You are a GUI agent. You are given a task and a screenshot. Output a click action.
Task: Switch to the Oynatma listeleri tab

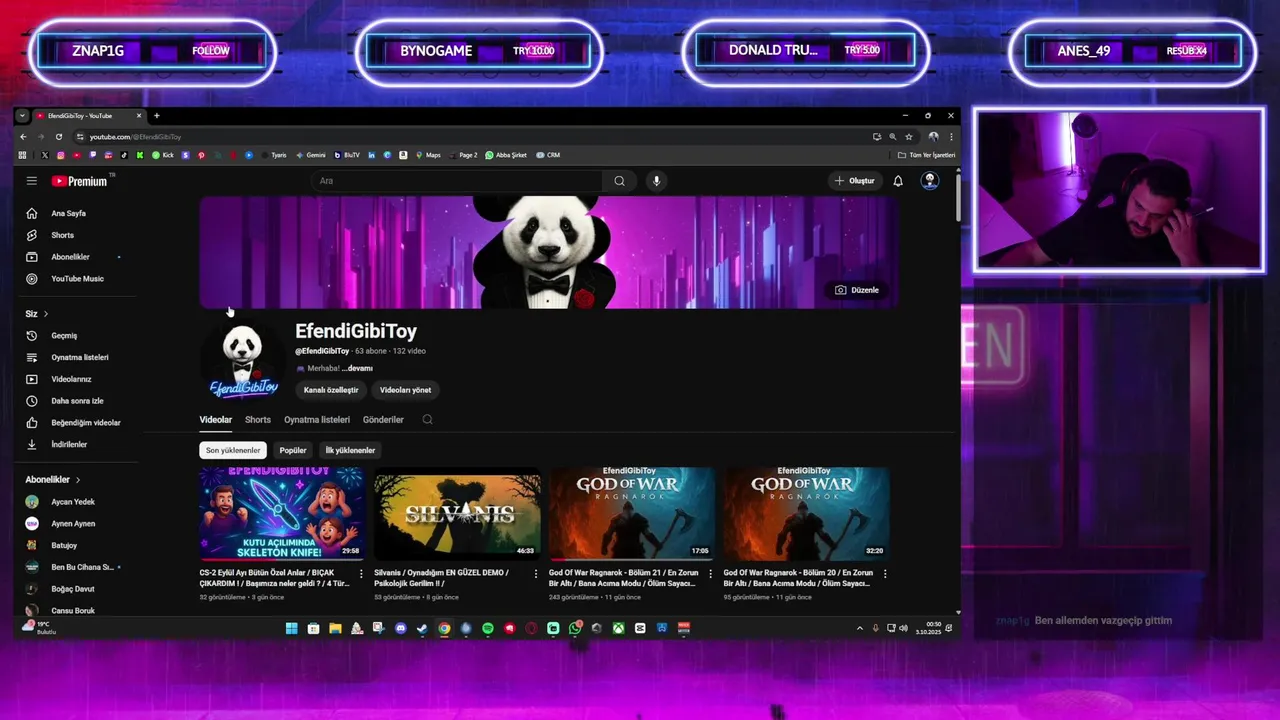317,420
